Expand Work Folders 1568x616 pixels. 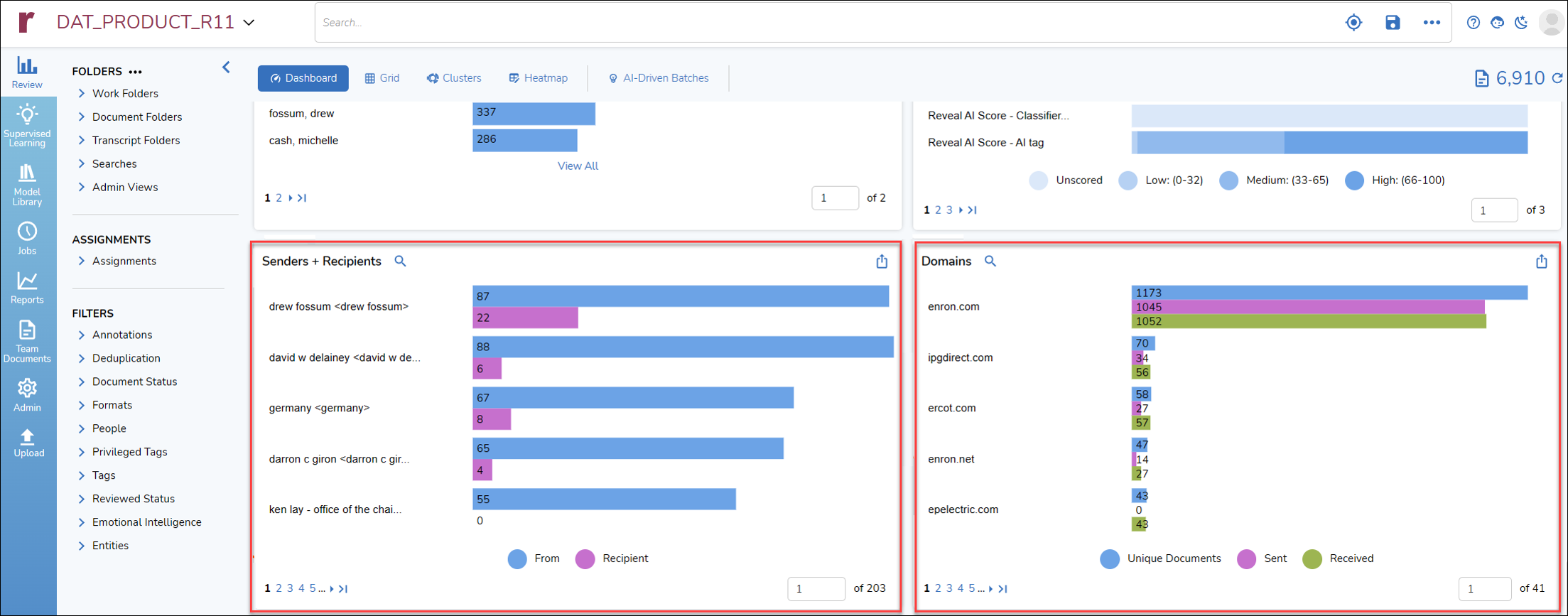[81, 93]
